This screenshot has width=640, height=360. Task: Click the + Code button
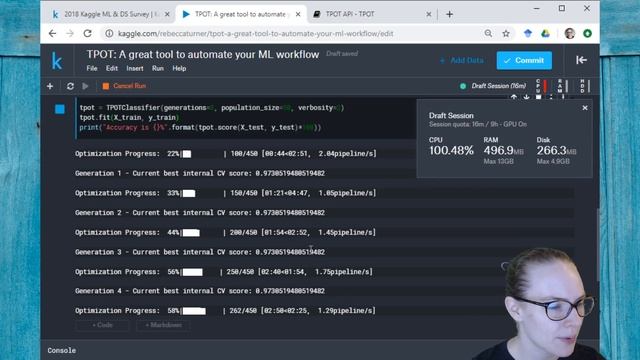[x=102, y=325]
